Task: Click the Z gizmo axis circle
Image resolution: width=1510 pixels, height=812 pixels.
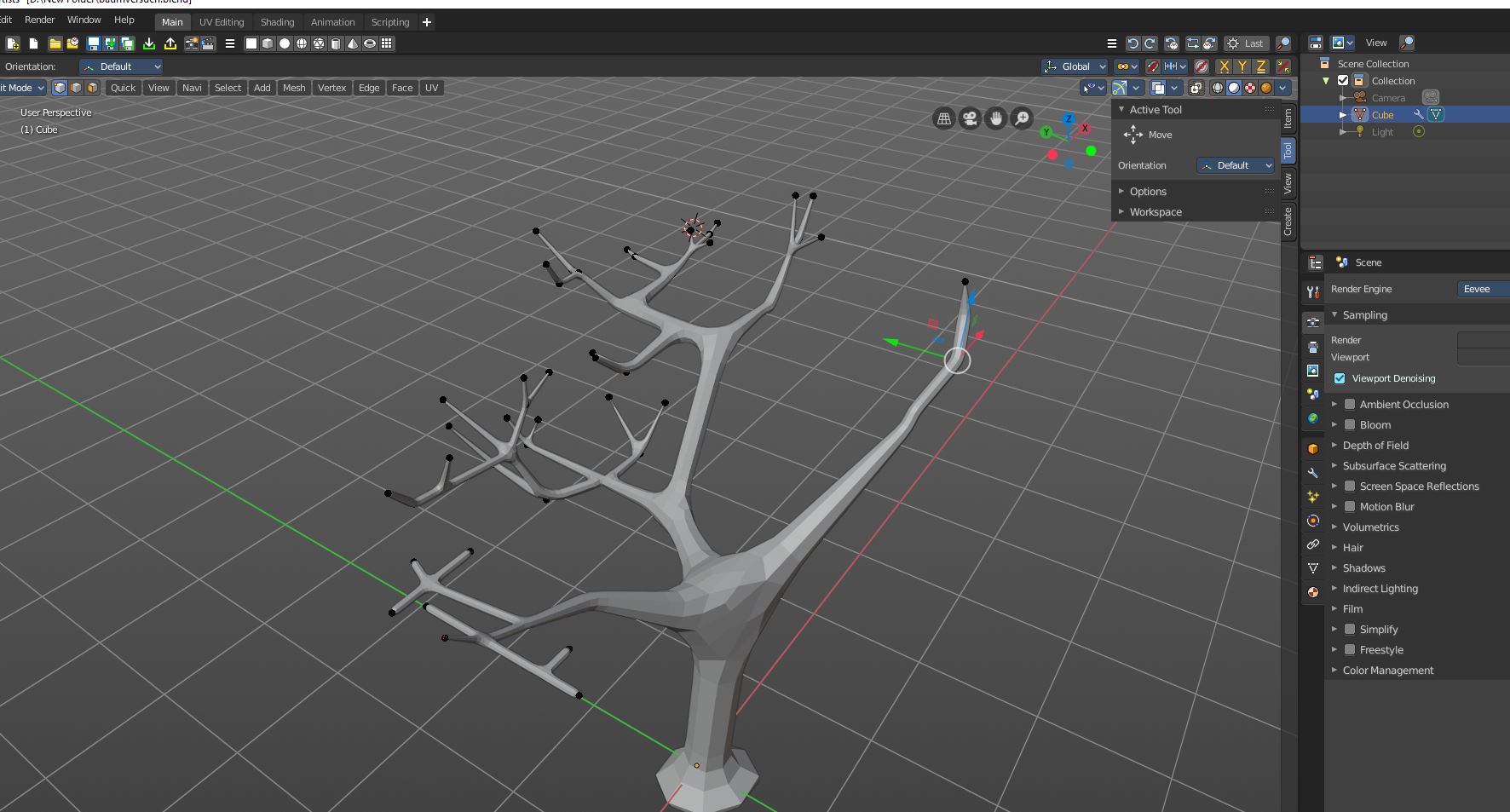Action: click(1068, 120)
